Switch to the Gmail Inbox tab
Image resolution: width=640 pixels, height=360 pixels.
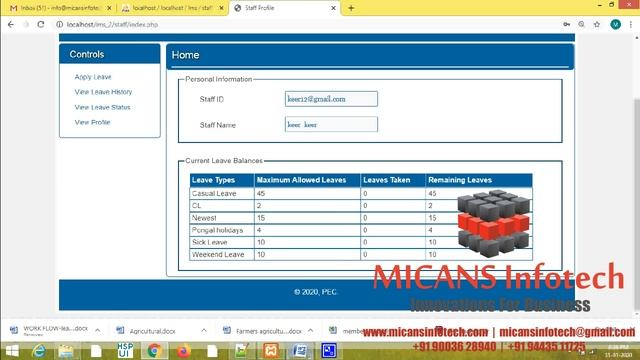pyautogui.click(x=59, y=8)
